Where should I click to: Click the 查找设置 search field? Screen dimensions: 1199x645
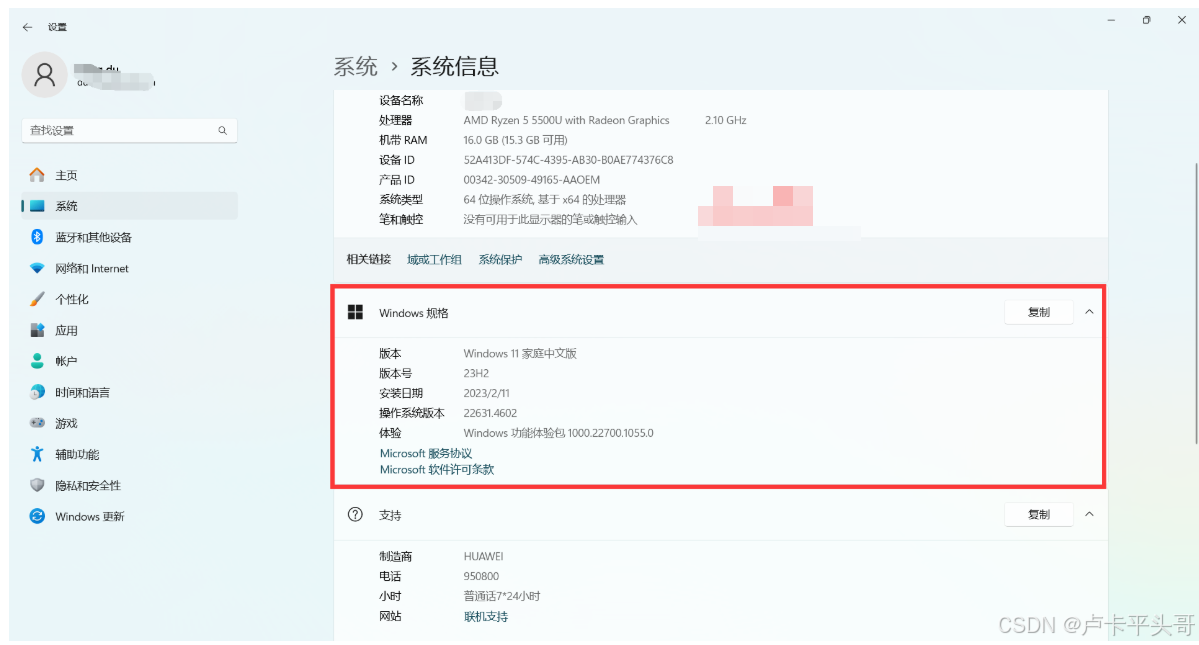tap(129, 131)
